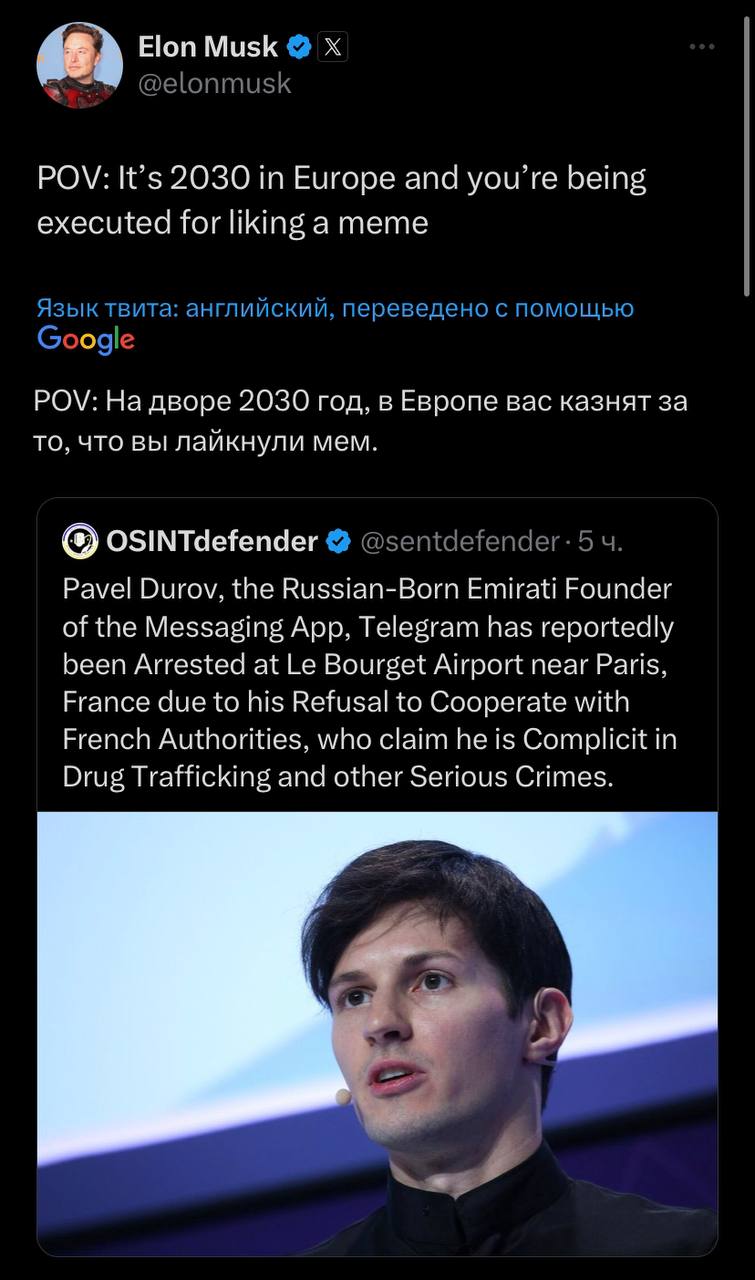Image resolution: width=755 pixels, height=1280 pixels.
Task: Click the Google logo under translation note
Action: pos(86,339)
